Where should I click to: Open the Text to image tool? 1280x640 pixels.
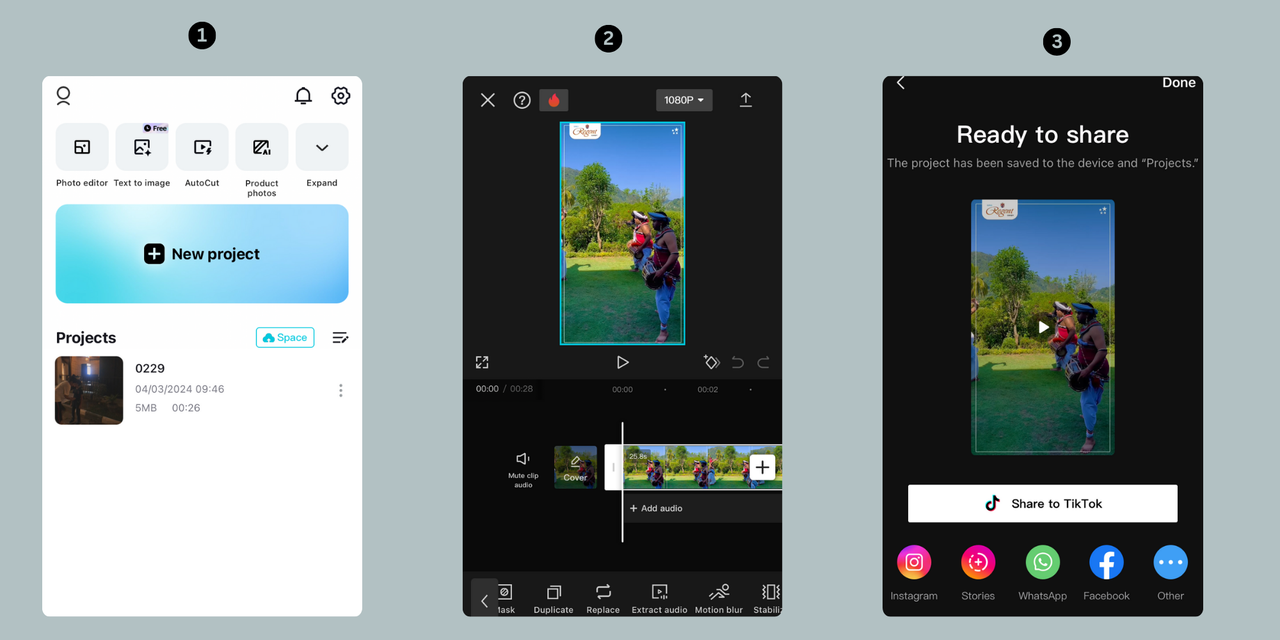(x=142, y=148)
